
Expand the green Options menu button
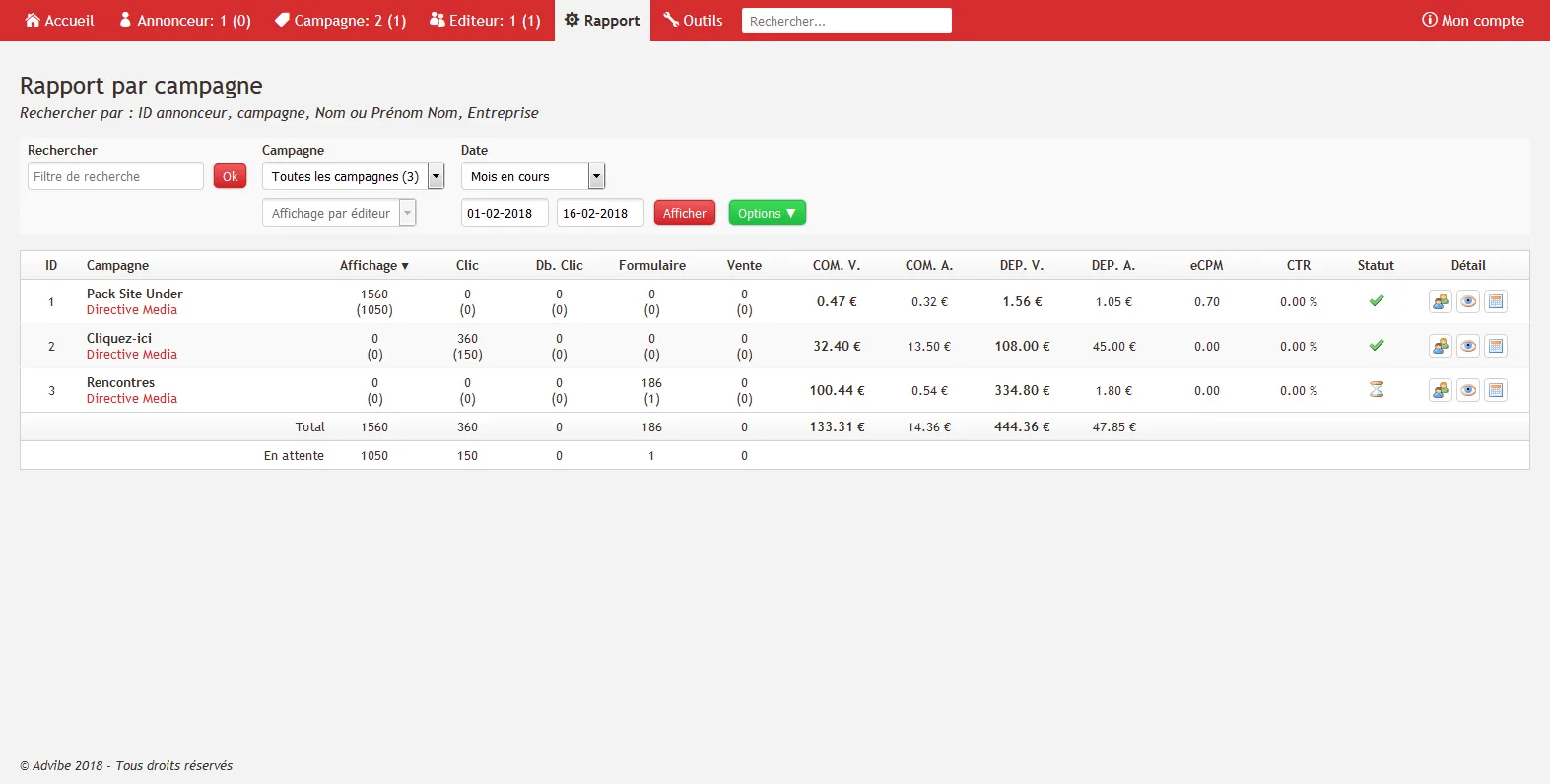[x=767, y=213]
